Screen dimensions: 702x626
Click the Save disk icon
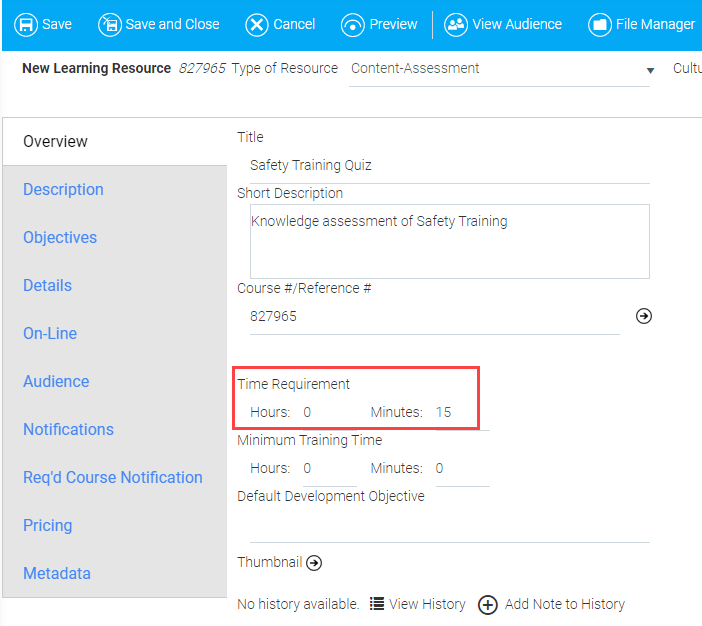click(26, 25)
